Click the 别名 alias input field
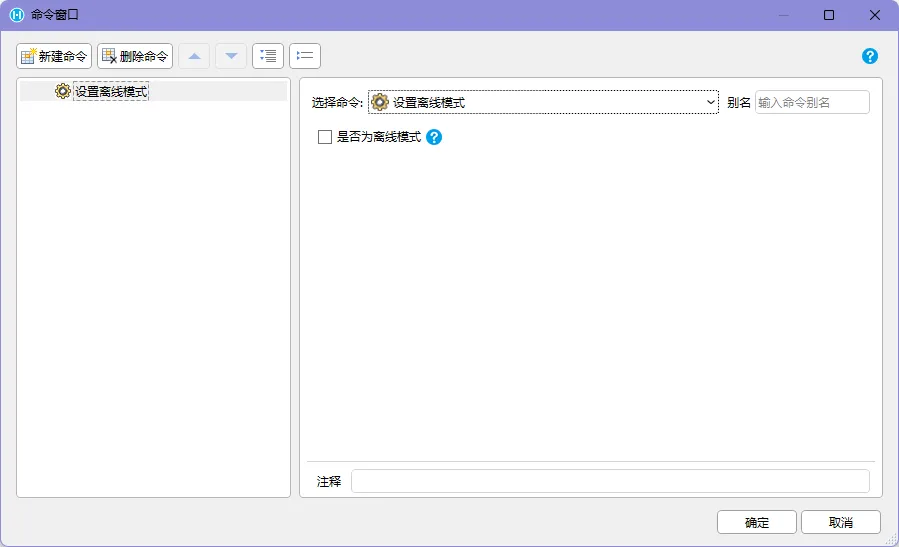The height and width of the screenshot is (547, 899). [x=812, y=102]
